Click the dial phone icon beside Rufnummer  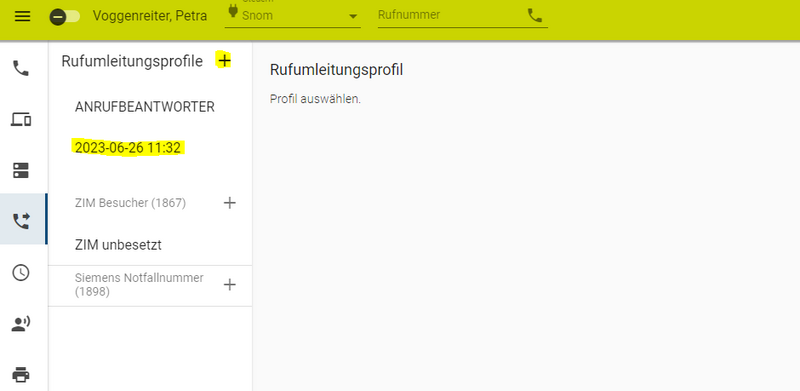(x=535, y=16)
